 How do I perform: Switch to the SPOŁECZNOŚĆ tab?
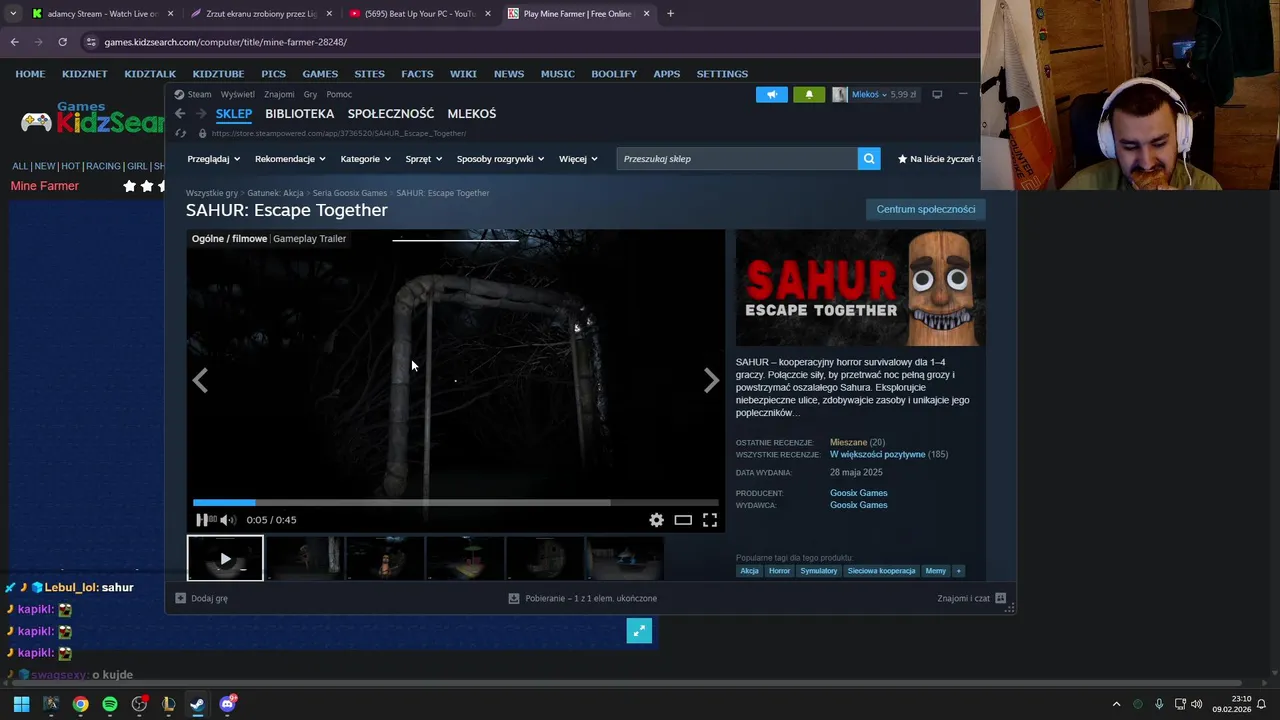(x=391, y=114)
